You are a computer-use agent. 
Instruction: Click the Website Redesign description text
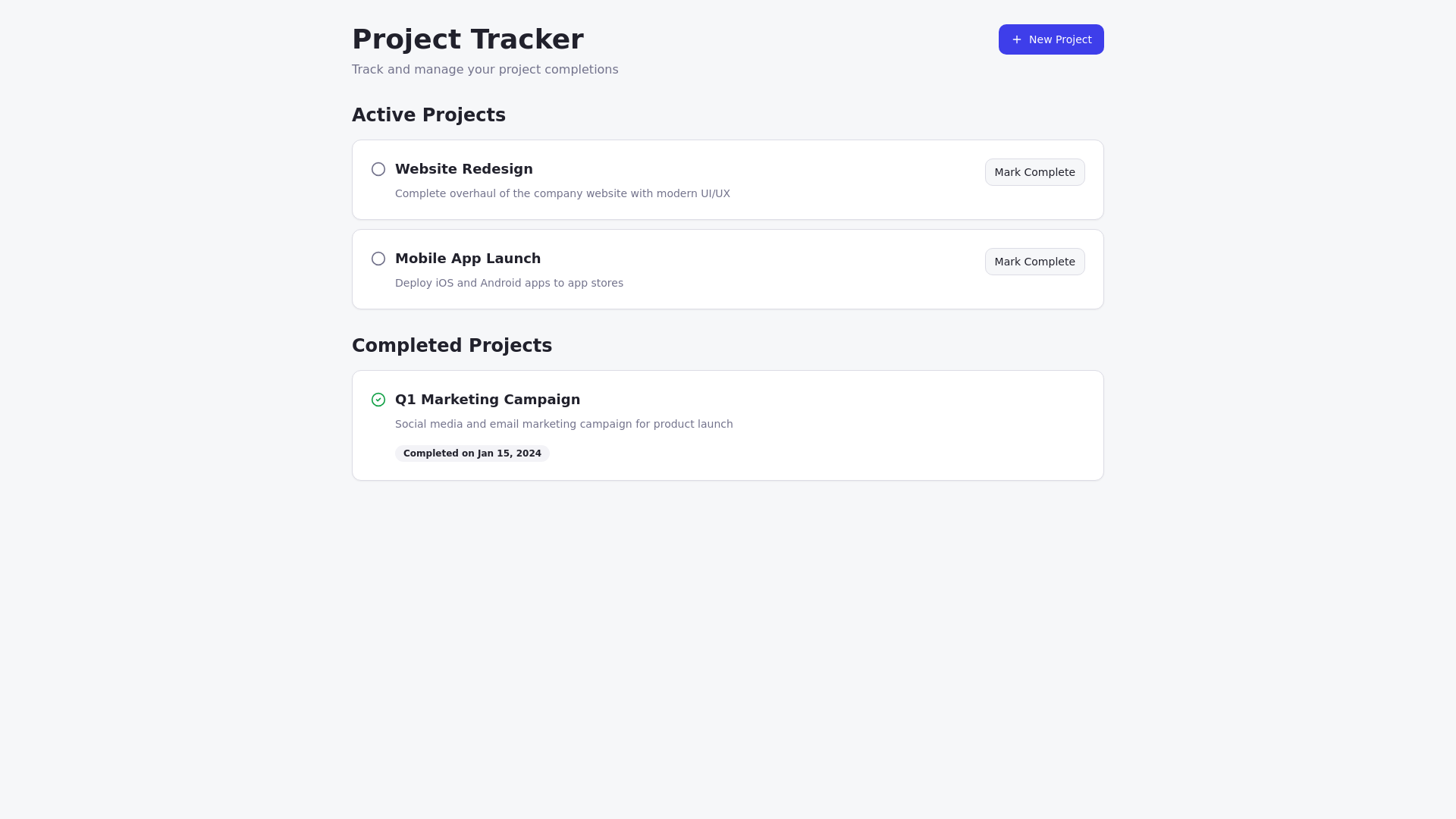pos(563,193)
